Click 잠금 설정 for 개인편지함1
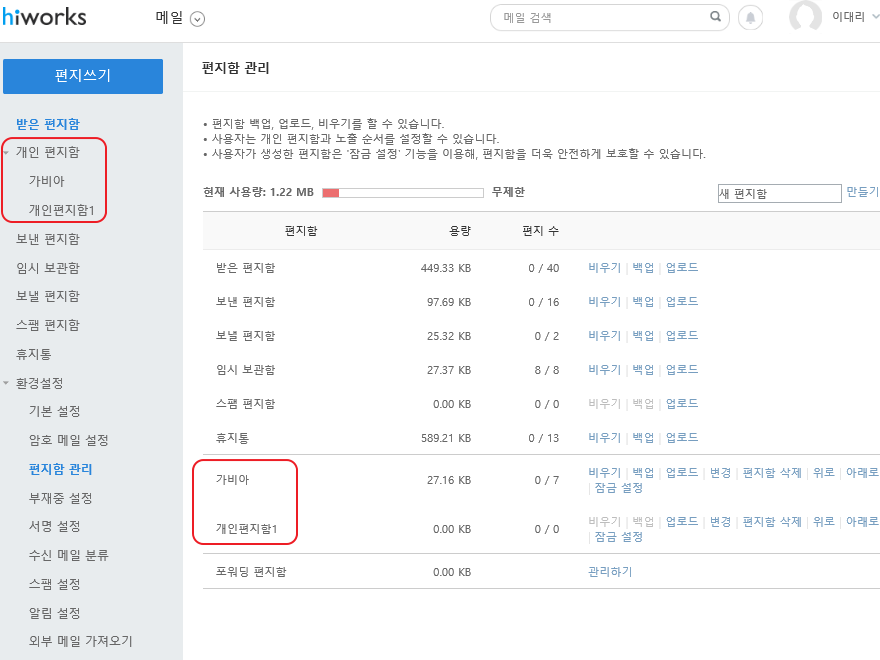Image resolution: width=880 pixels, height=660 pixels. pyautogui.click(x=618, y=537)
